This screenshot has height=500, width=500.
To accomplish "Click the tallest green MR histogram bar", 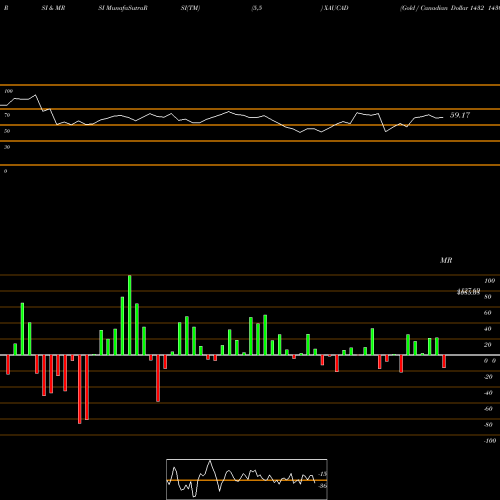I will (x=130, y=315).
